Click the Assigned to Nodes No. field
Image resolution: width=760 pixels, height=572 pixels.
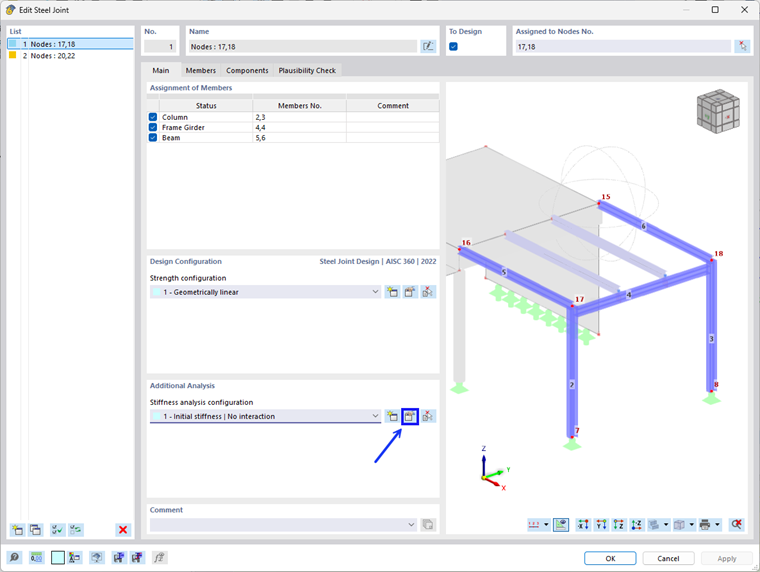[623, 47]
